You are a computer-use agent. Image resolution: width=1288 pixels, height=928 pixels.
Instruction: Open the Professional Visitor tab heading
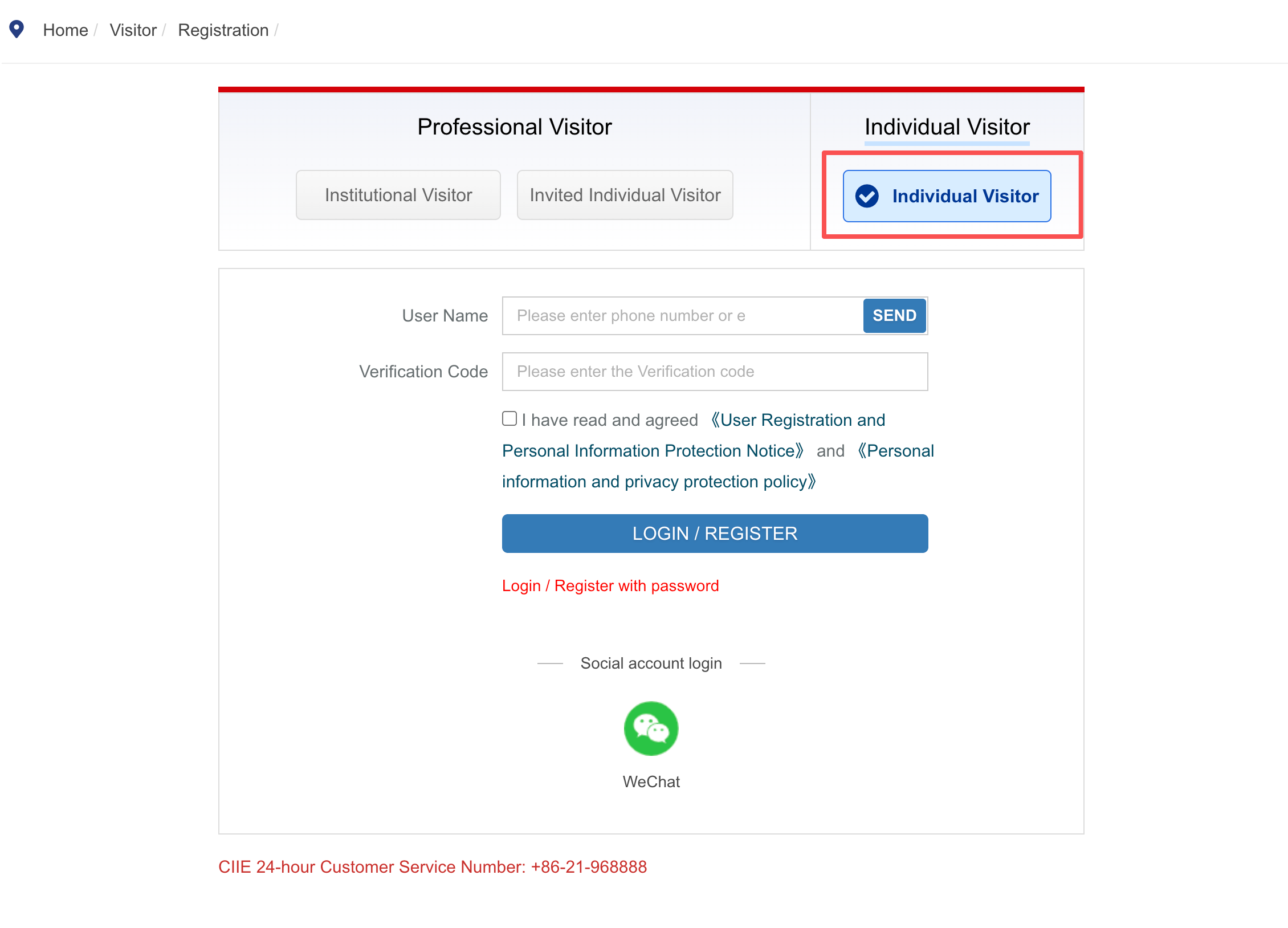click(x=515, y=127)
